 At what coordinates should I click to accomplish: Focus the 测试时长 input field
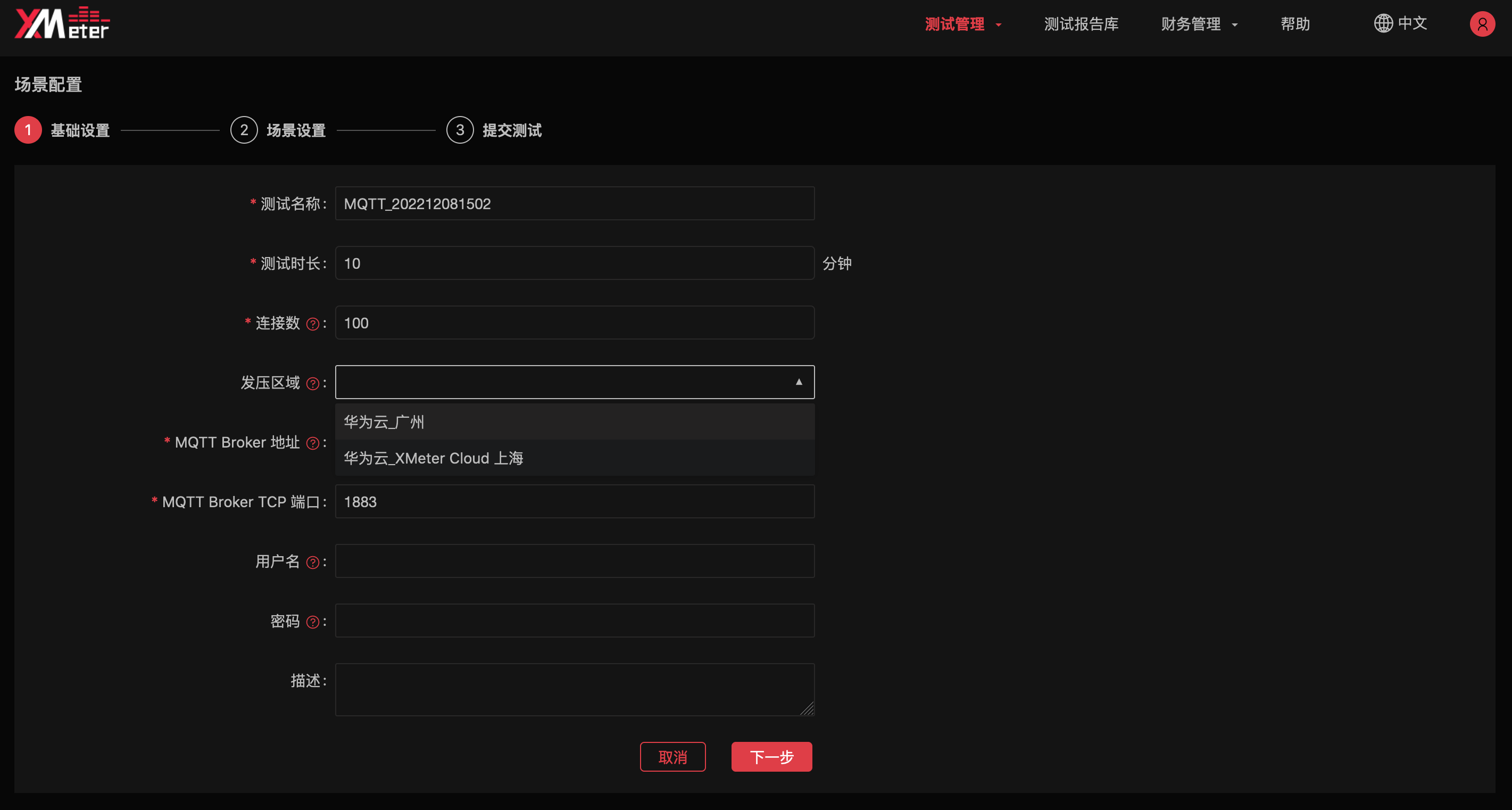[x=575, y=263]
